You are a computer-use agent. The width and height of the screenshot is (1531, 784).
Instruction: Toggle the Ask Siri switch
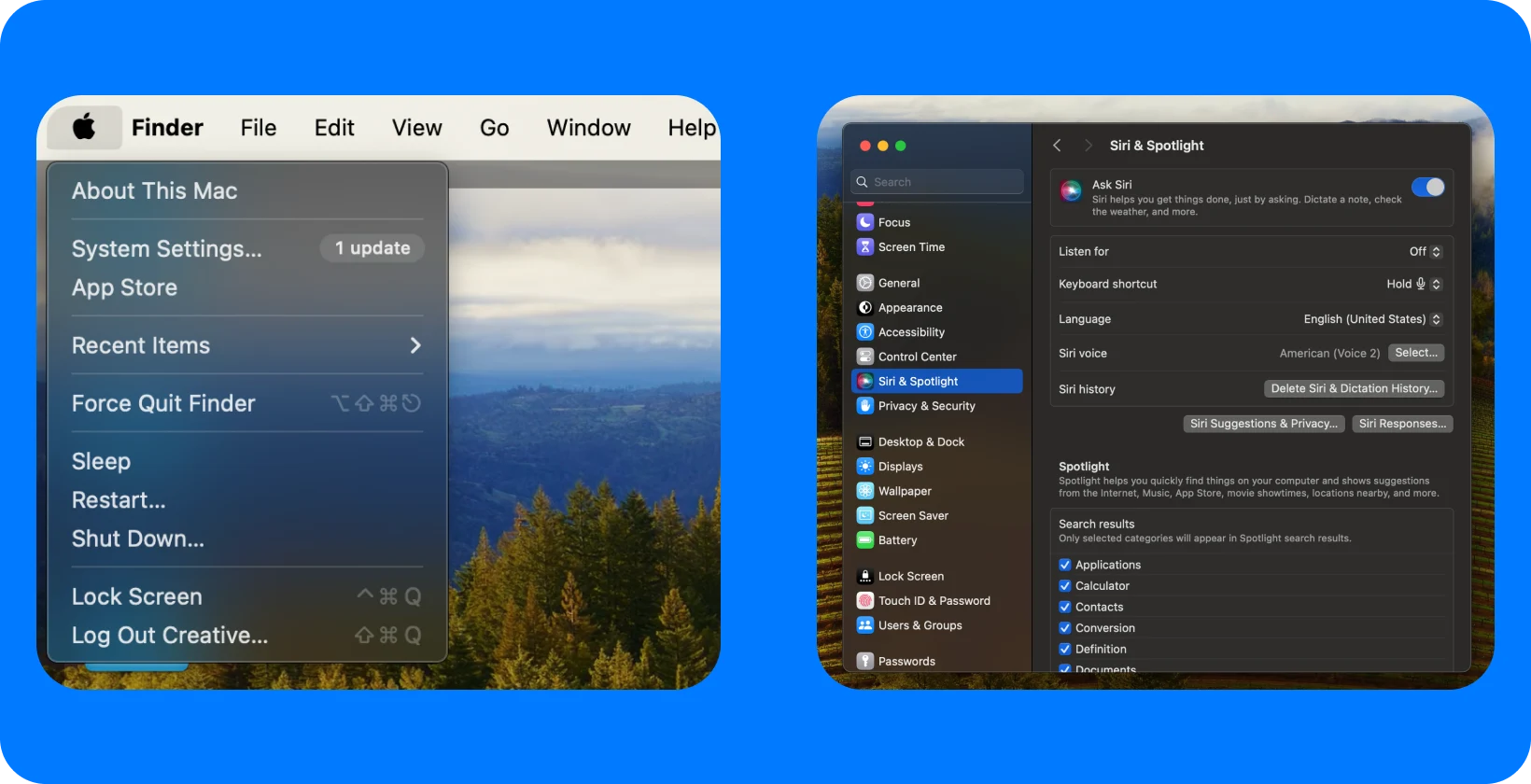tap(1428, 188)
